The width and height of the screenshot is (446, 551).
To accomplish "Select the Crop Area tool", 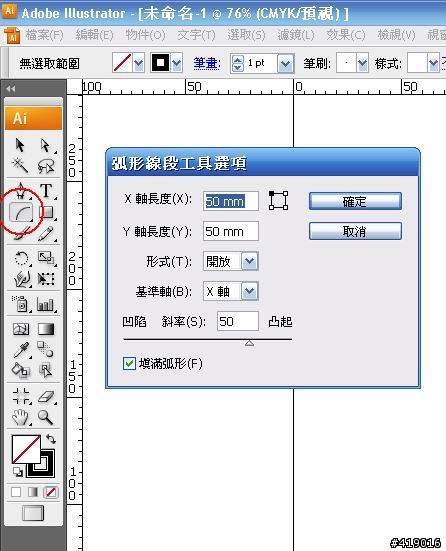I will point(21,396).
